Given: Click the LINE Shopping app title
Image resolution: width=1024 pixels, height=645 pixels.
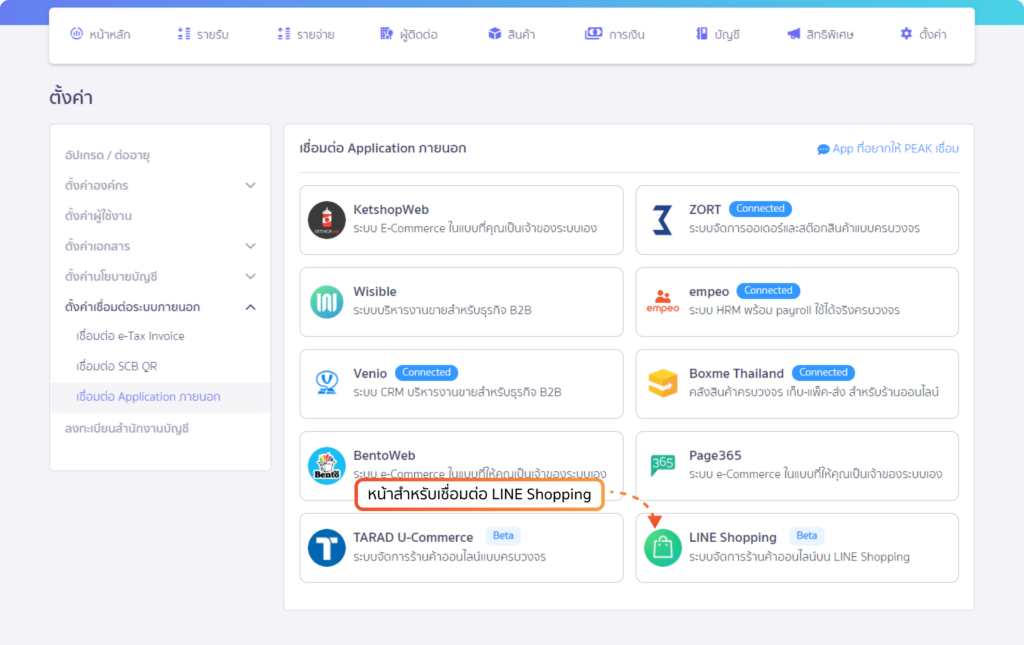Looking at the screenshot, I should [x=733, y=538].
